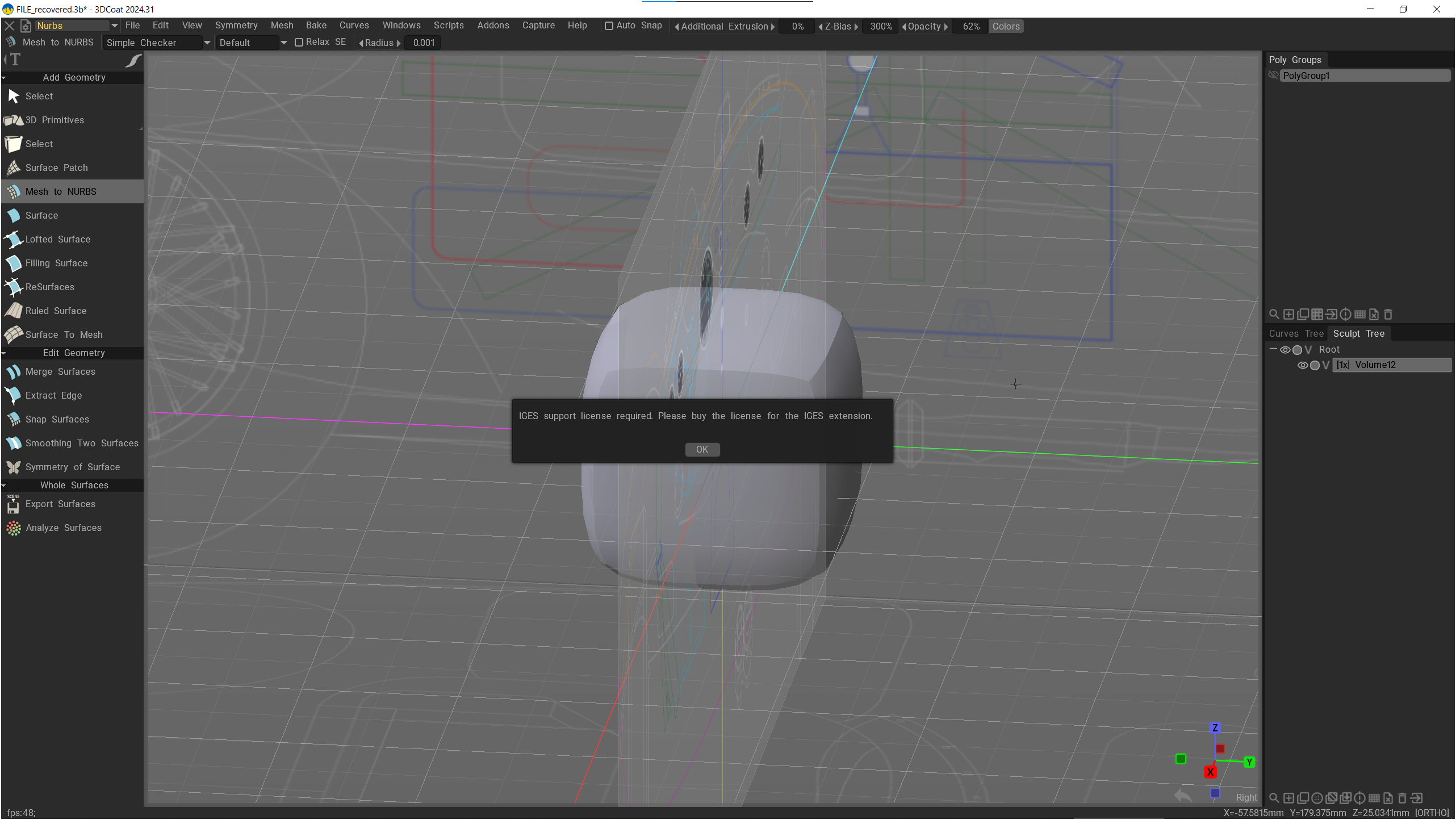Collapse the Add Geometry section
This screenshot has width=1456, height=820.
click(x=4, y=77)
